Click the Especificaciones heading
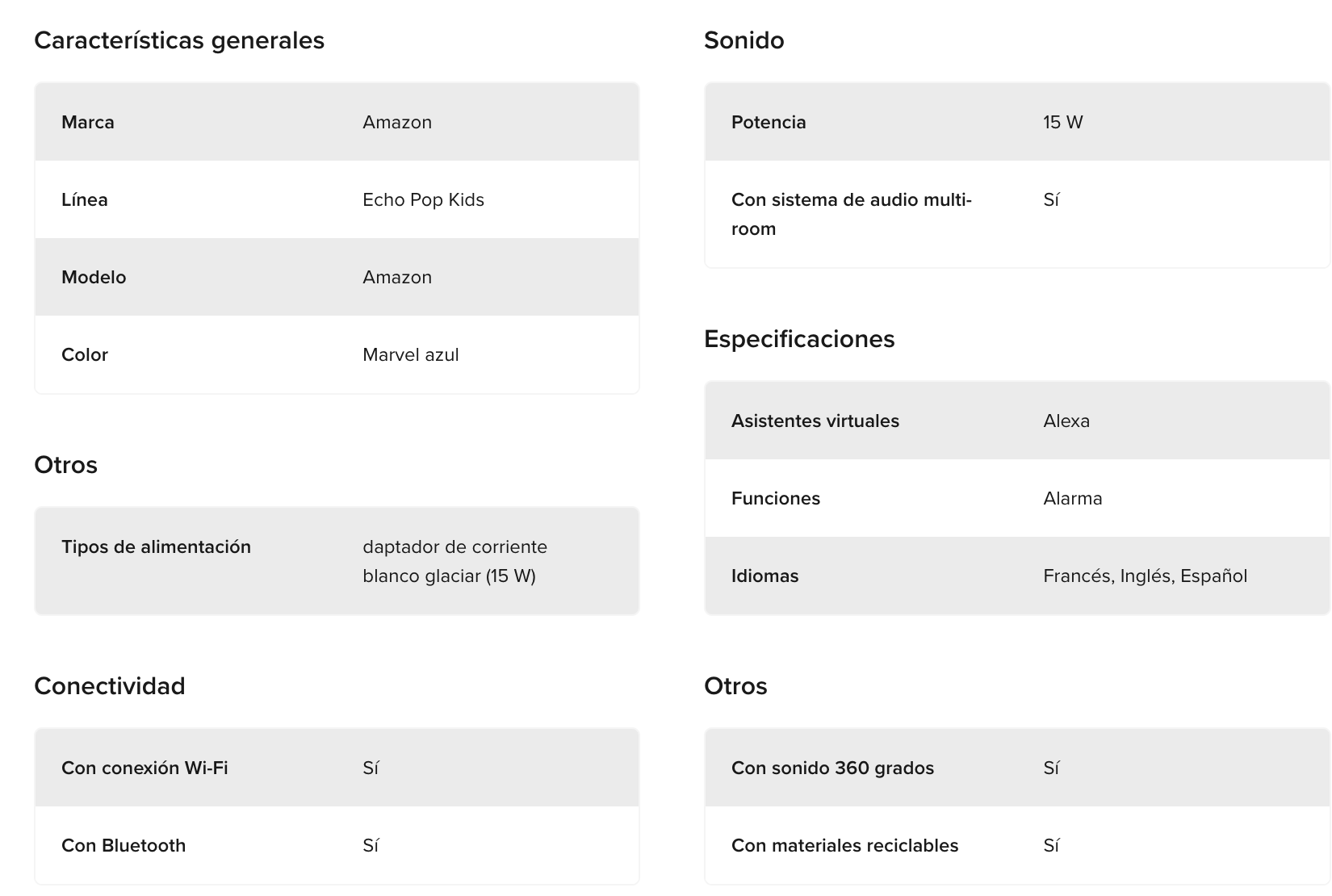The width and height of the screenshot is (1332, 896). pos(798,339)
